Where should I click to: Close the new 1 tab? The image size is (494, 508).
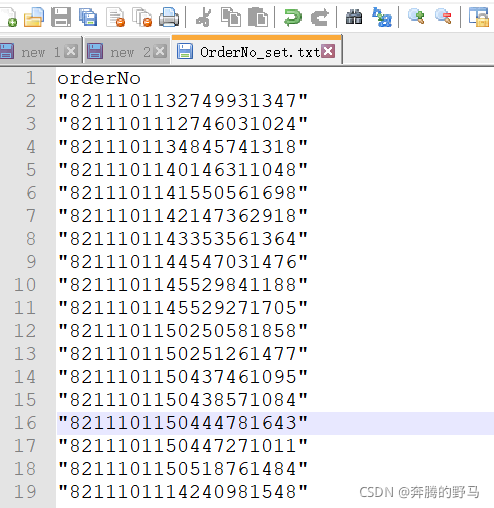point(71,51)
